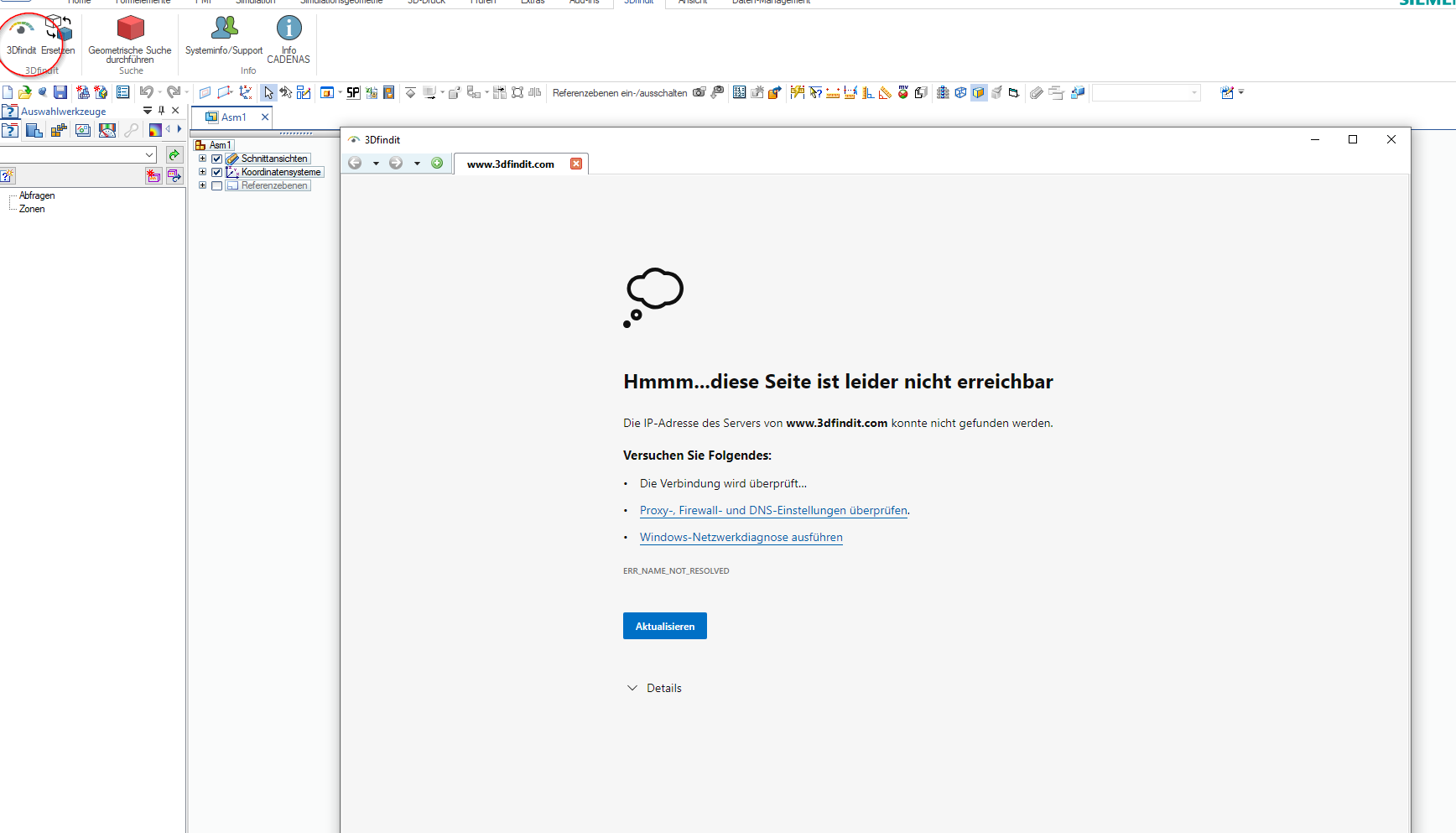
Task: Click Referenzebenen ein-/ausschalten
Action: click(x=620, y=93)
